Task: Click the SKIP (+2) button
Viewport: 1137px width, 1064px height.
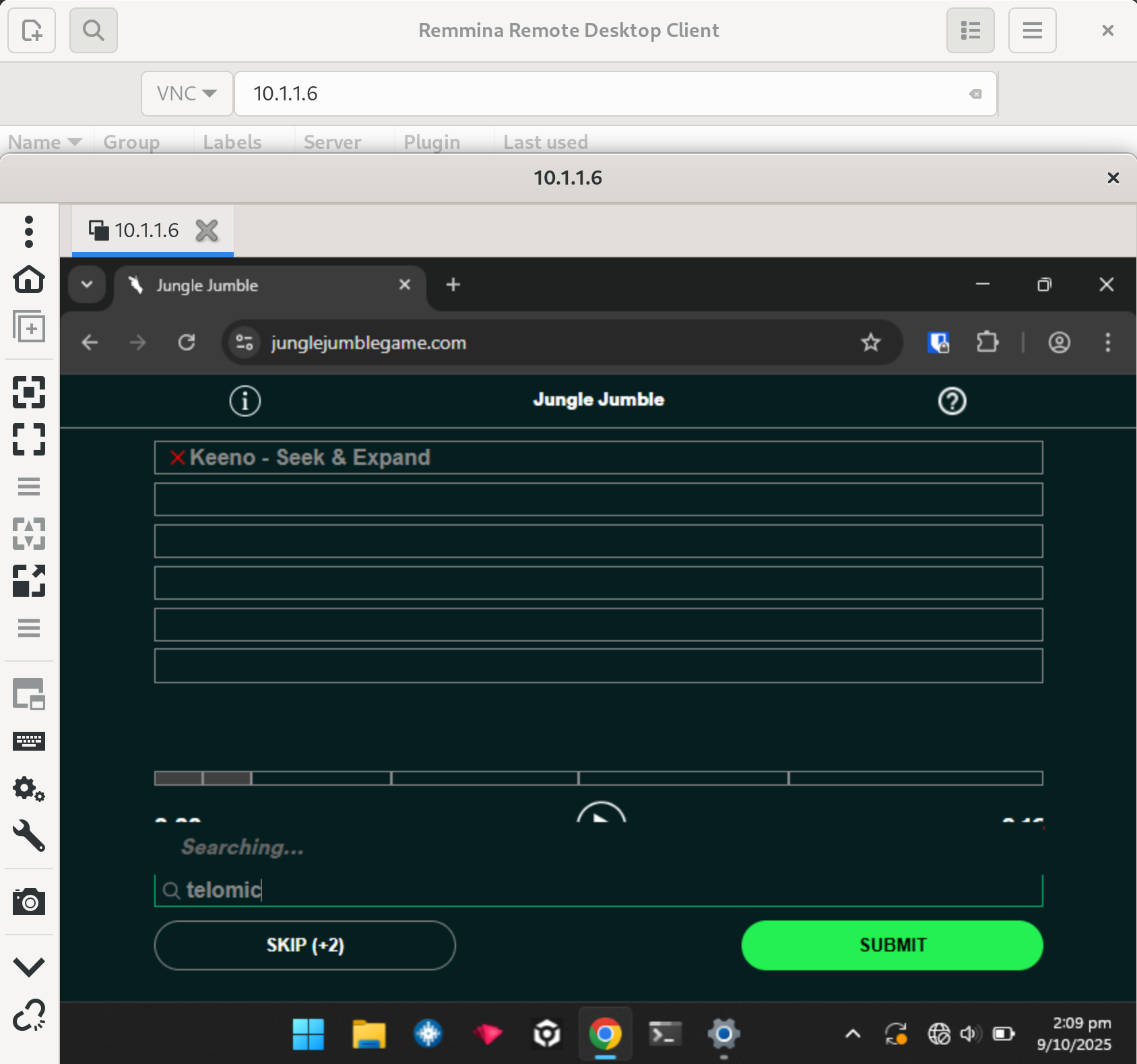Action: (304, 945)
